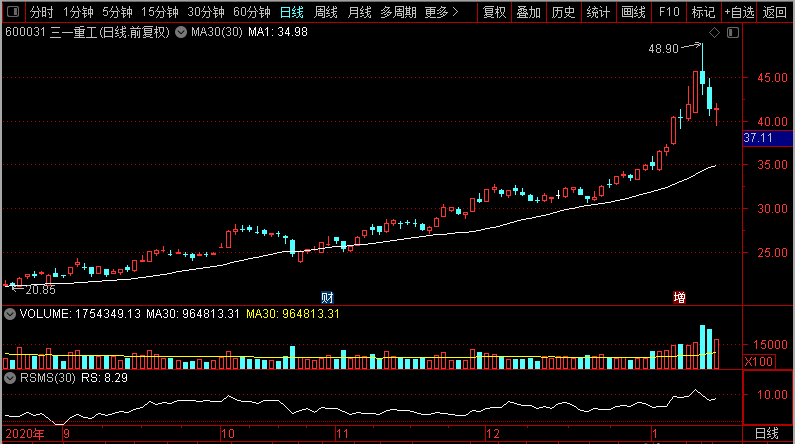The height and width of the screenshot is (444, 795).
Task: Open the MA30 indicator dropdown arrow
Action: pos(180,32)
